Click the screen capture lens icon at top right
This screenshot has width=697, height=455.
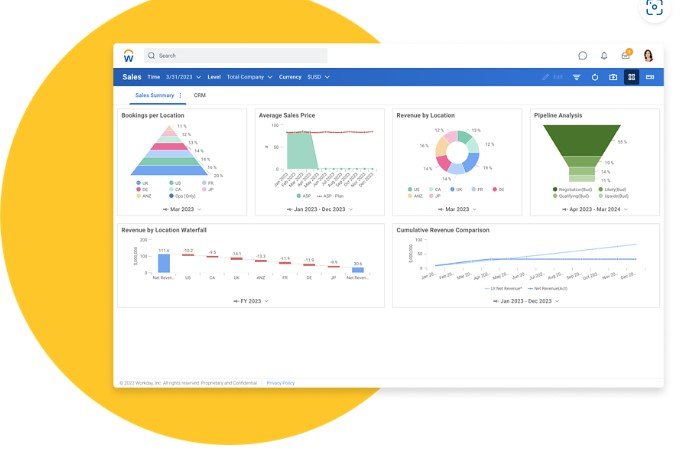pyautogui.click(x=654, y=7)
